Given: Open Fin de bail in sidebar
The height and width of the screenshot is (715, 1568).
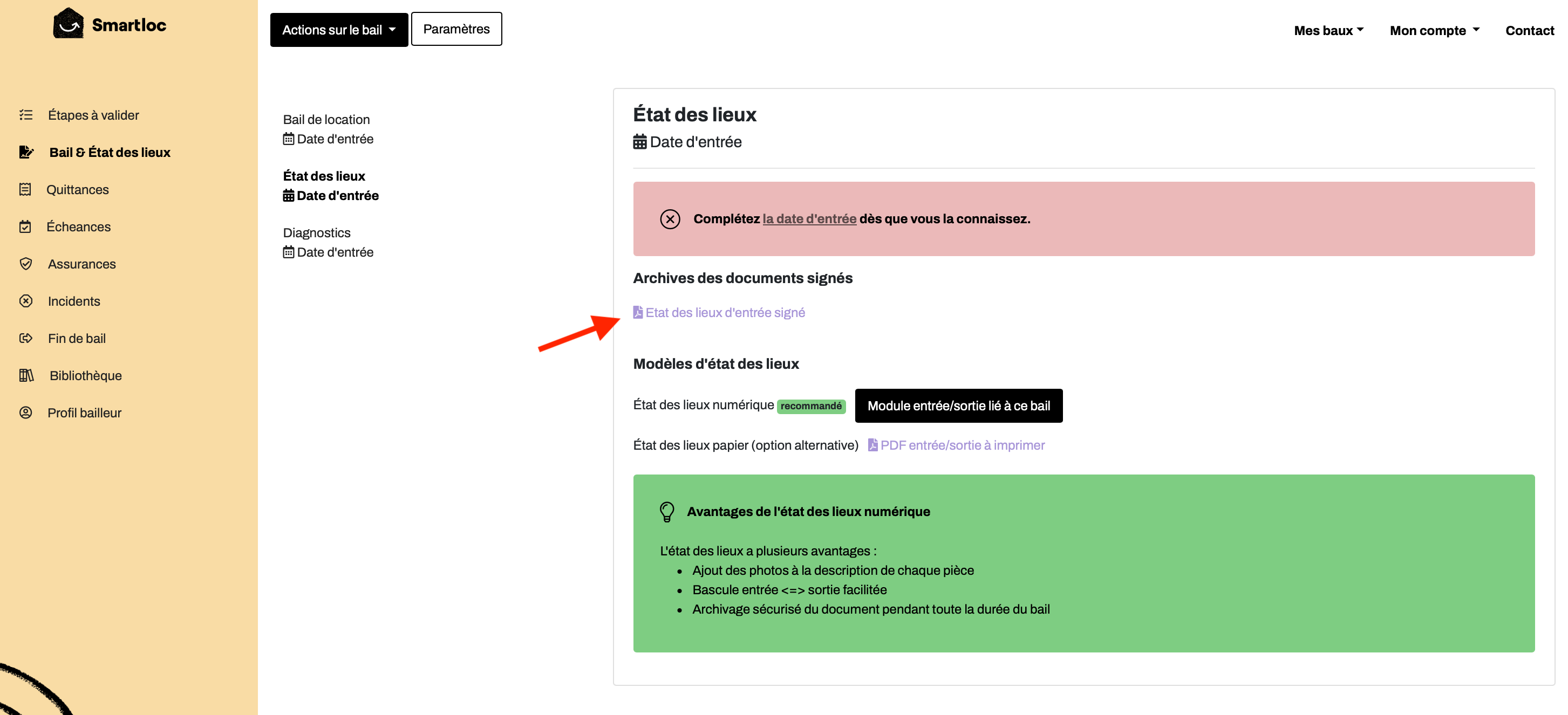Looking at the screenshot, I should 77,338.
